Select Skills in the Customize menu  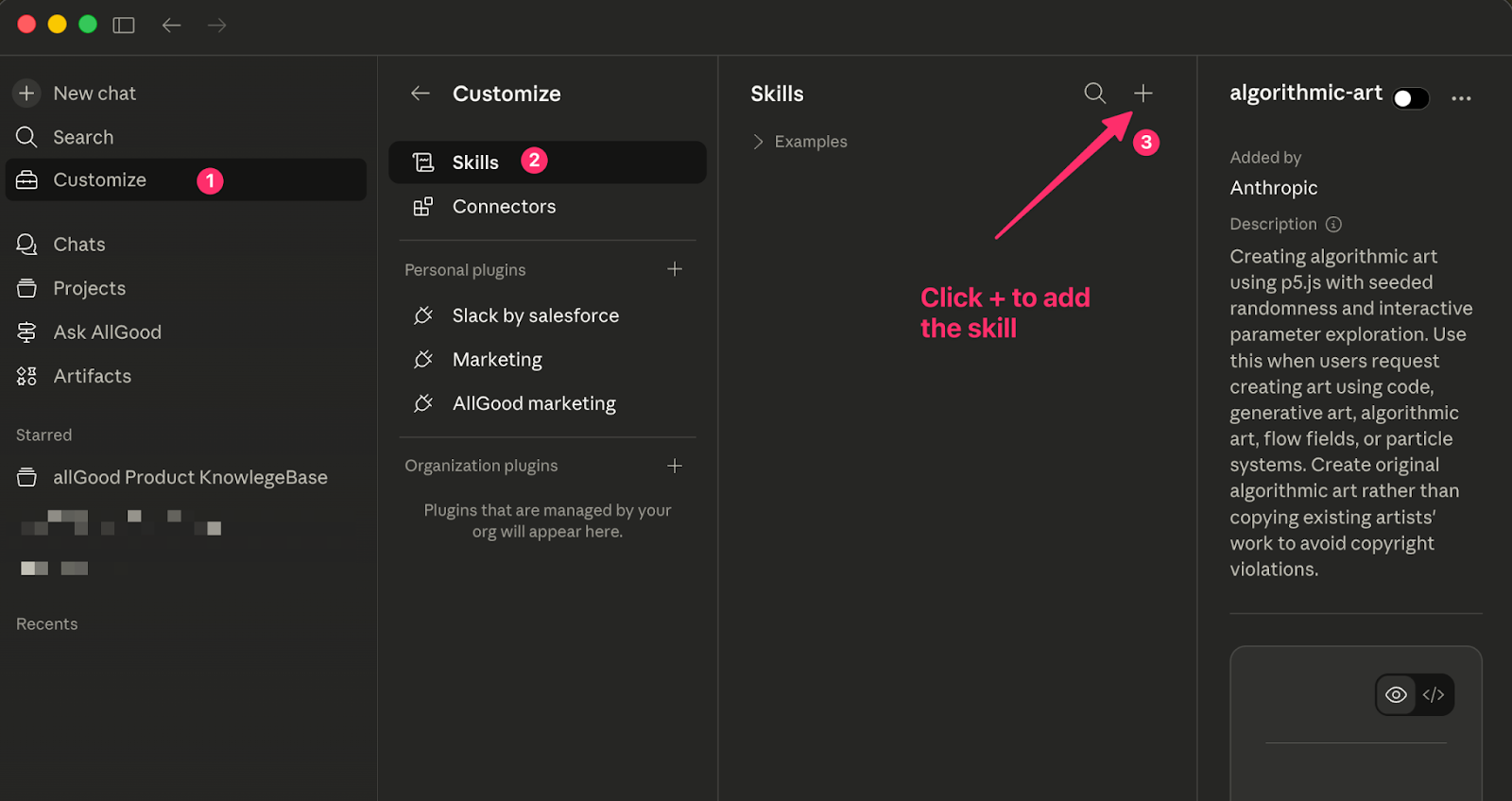pos(475,162)
